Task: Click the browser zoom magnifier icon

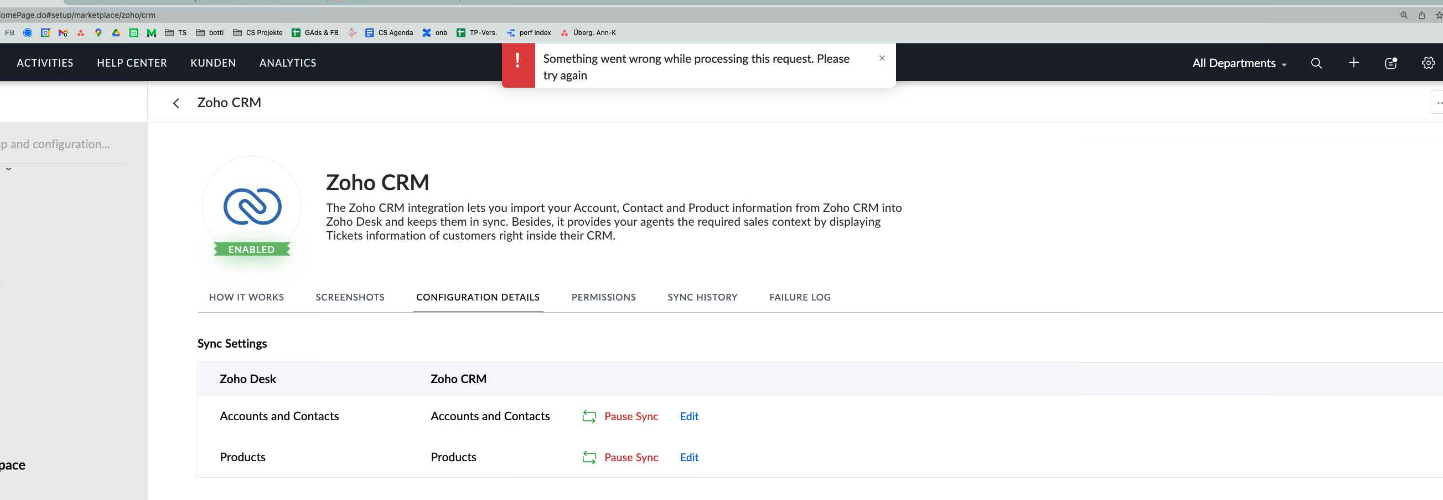Action: tap(1404, 15)
